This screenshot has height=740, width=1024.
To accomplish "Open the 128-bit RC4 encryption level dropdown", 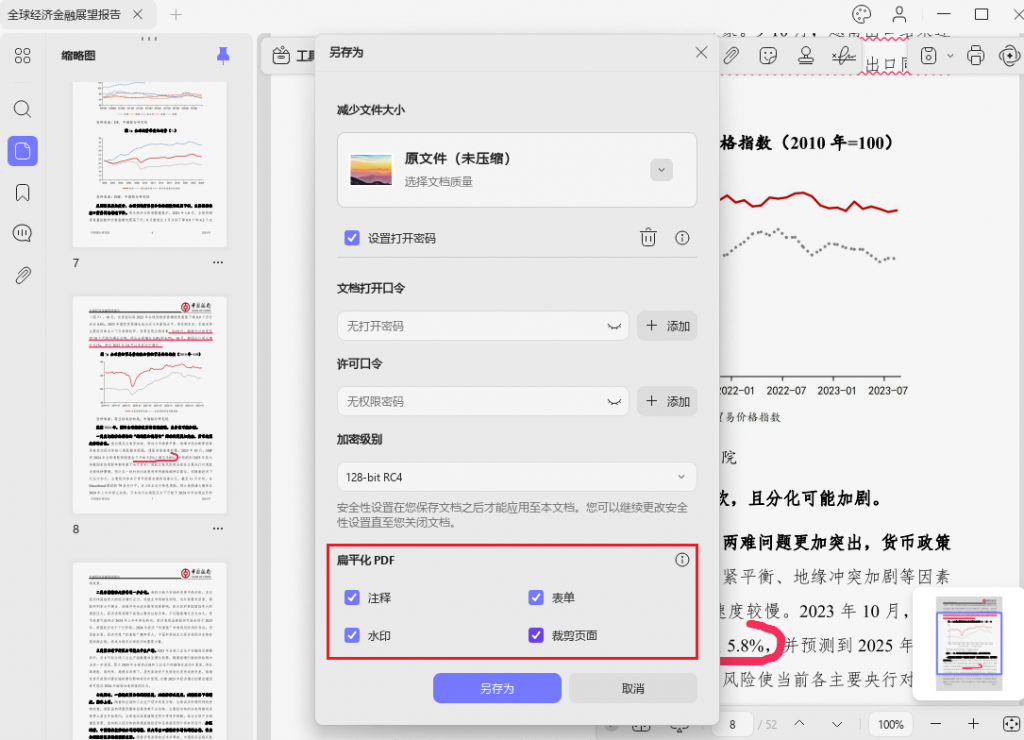I will click(x=517, y=477).
